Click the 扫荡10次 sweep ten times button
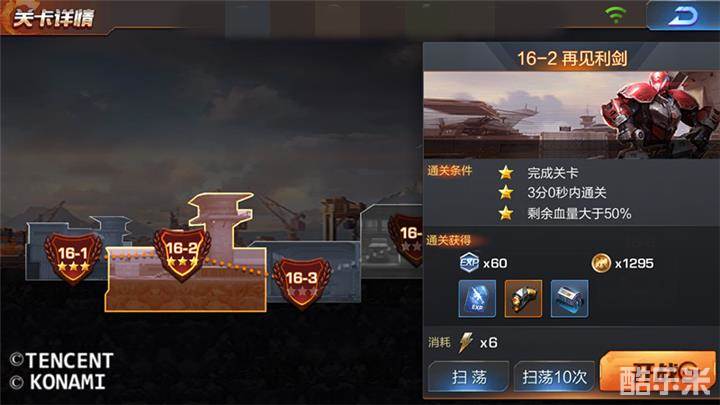The width and height of the screenshot is (720, 405). (554, 377)
